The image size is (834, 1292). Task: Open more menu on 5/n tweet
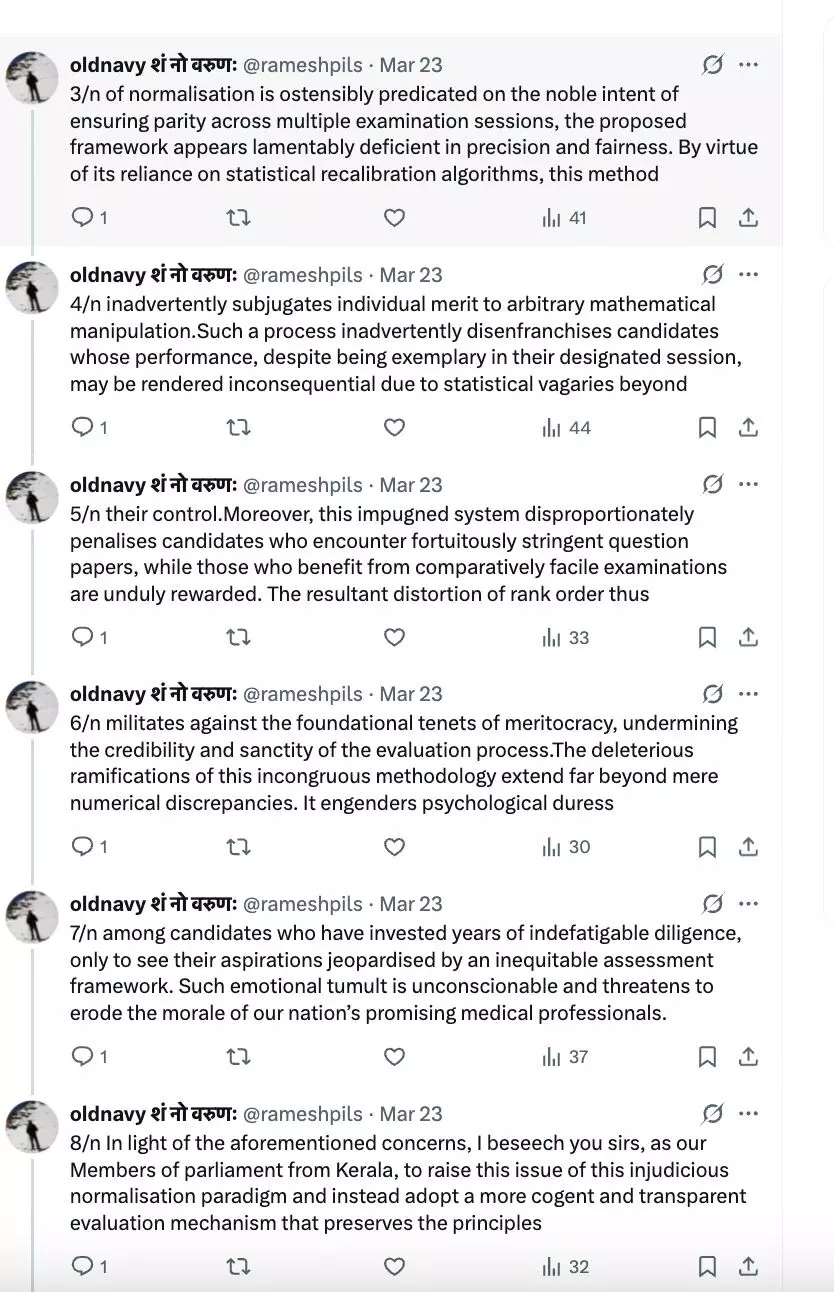748,484
